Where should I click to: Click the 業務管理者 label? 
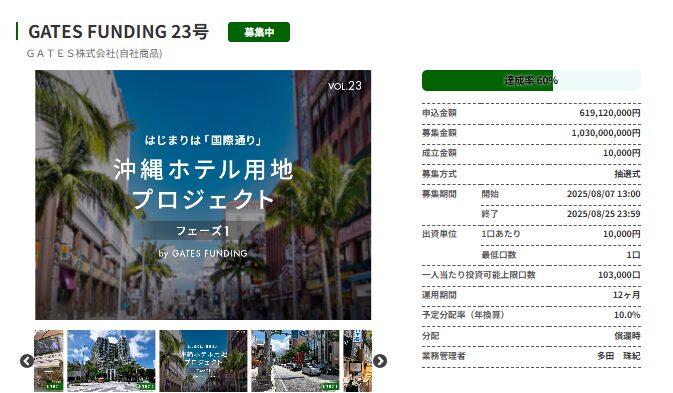click(x=443, y=356)
